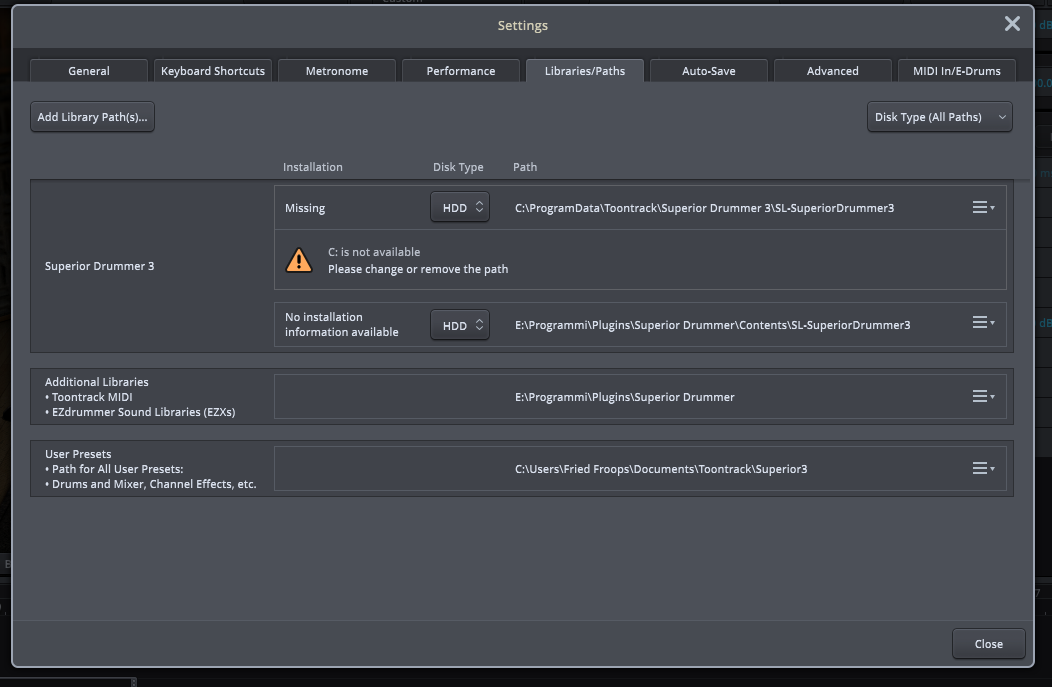
Task: Open options menu for missing C: library path
Action: [x=983, y=207]
